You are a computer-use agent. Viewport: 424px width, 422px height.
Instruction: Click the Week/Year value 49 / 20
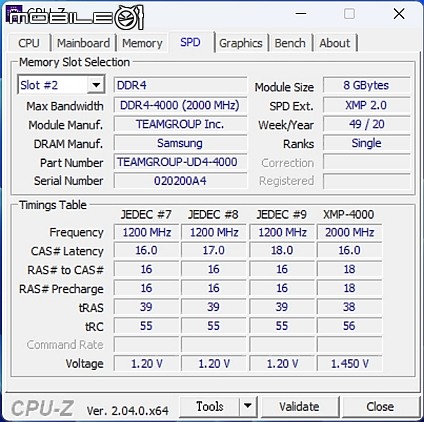click(x=366, y=124)
